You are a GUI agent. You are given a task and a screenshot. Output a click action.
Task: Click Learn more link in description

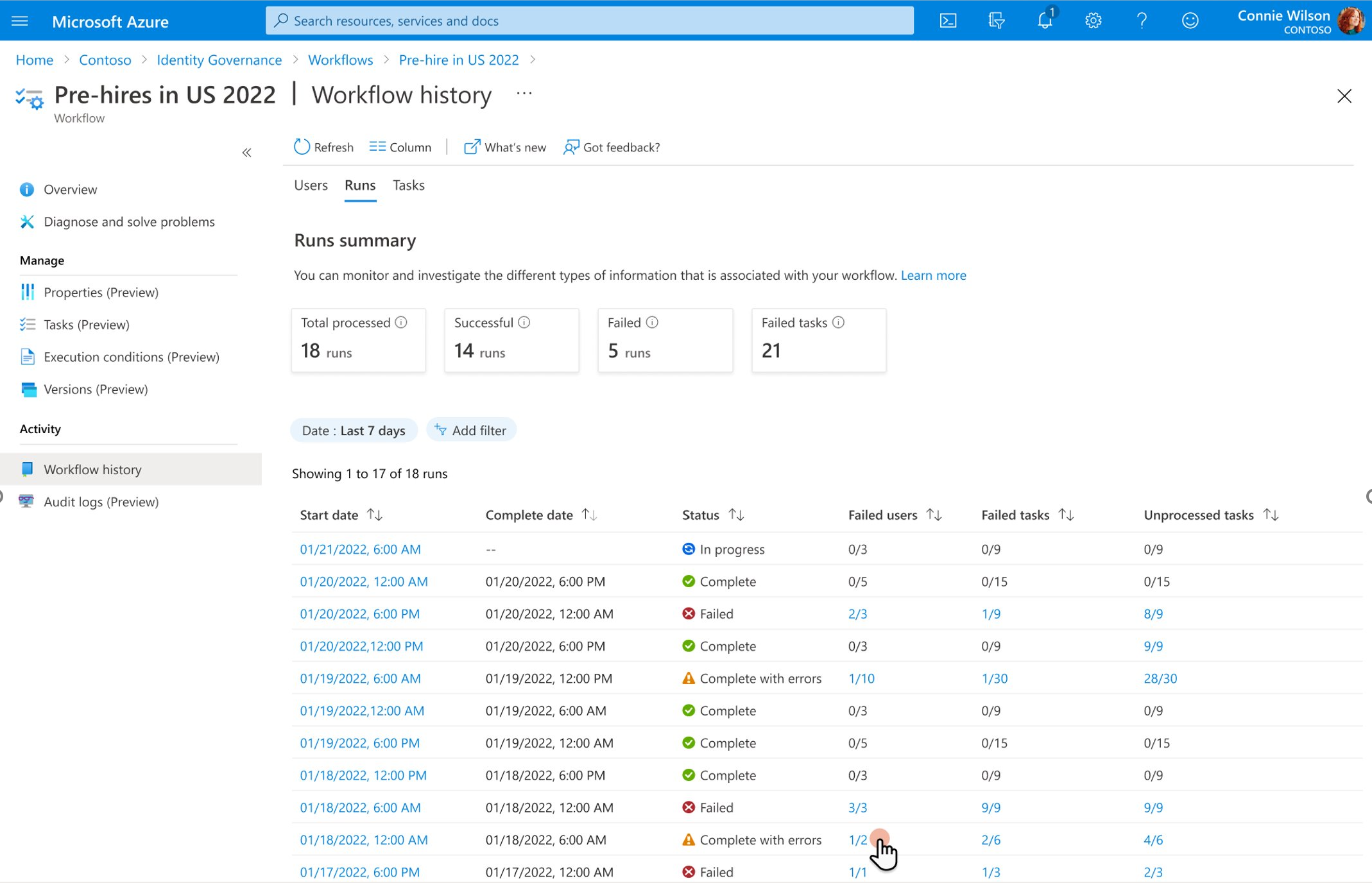pos(934,274)
